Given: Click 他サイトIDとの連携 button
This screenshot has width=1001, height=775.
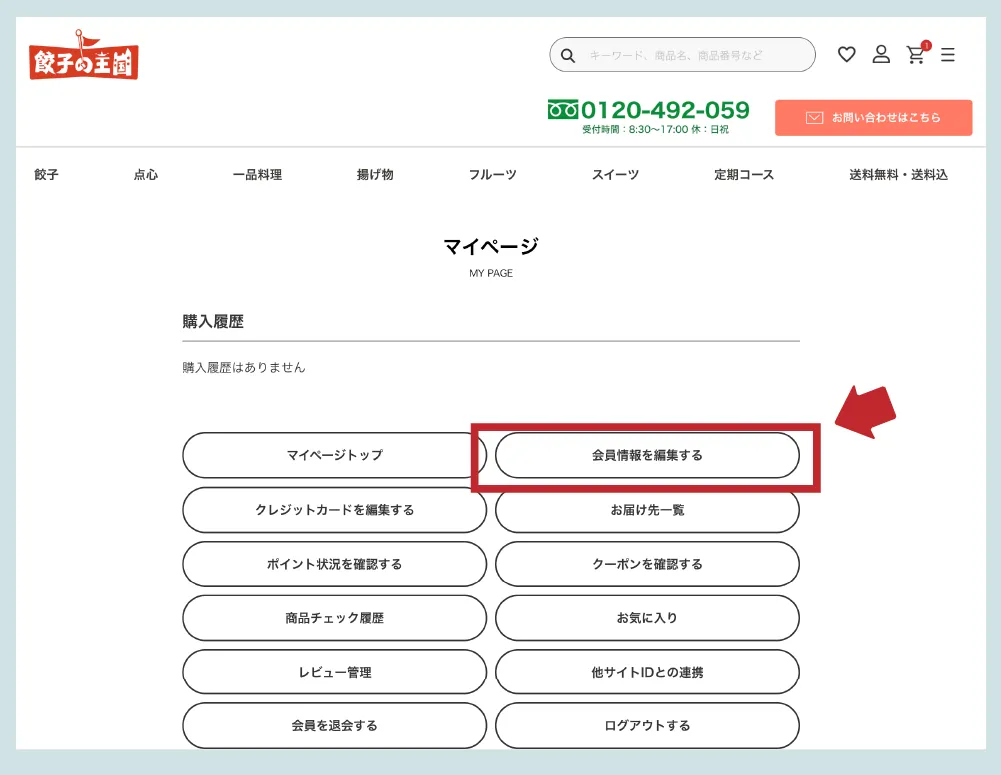Looking at the screenshot, I should pyautogui.click(x=647, y=672).
